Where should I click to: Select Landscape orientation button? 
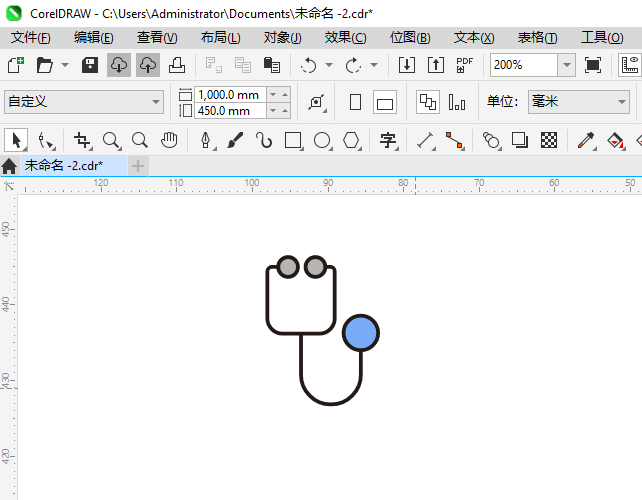coord(385,102)
